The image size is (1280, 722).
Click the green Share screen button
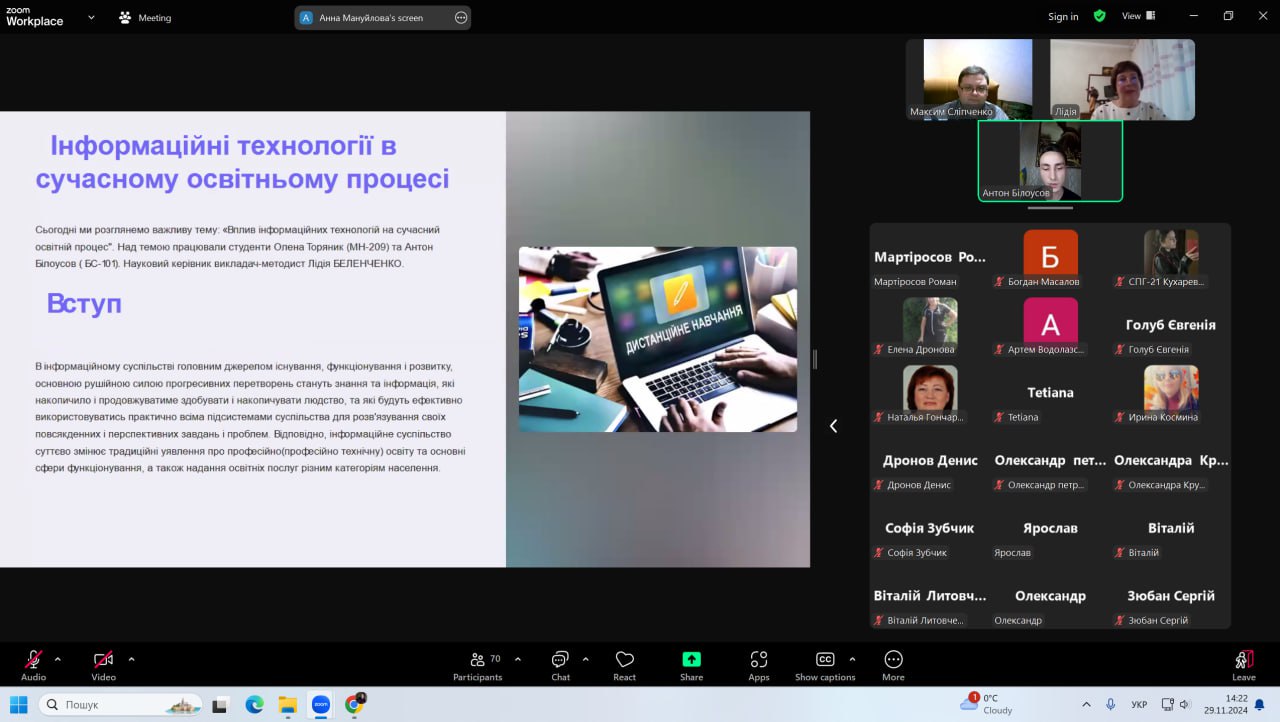(x=691, y=665)
